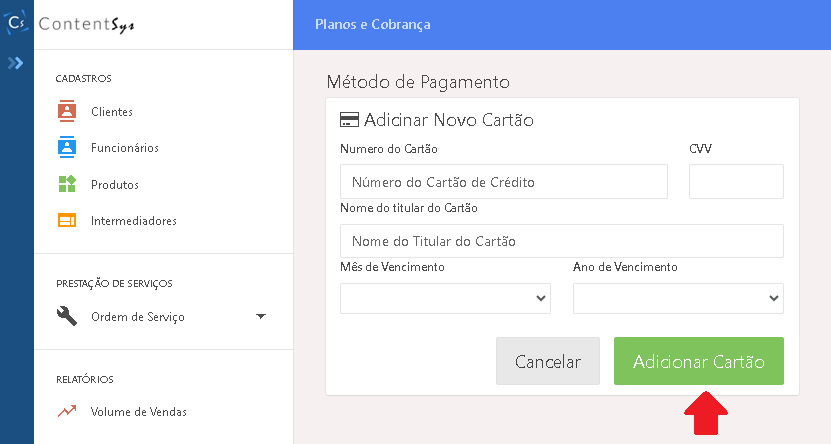Click the Ordem de Serviço wrench icon
Viewport: 831px width, 444px height.
(x=67, y=317)
